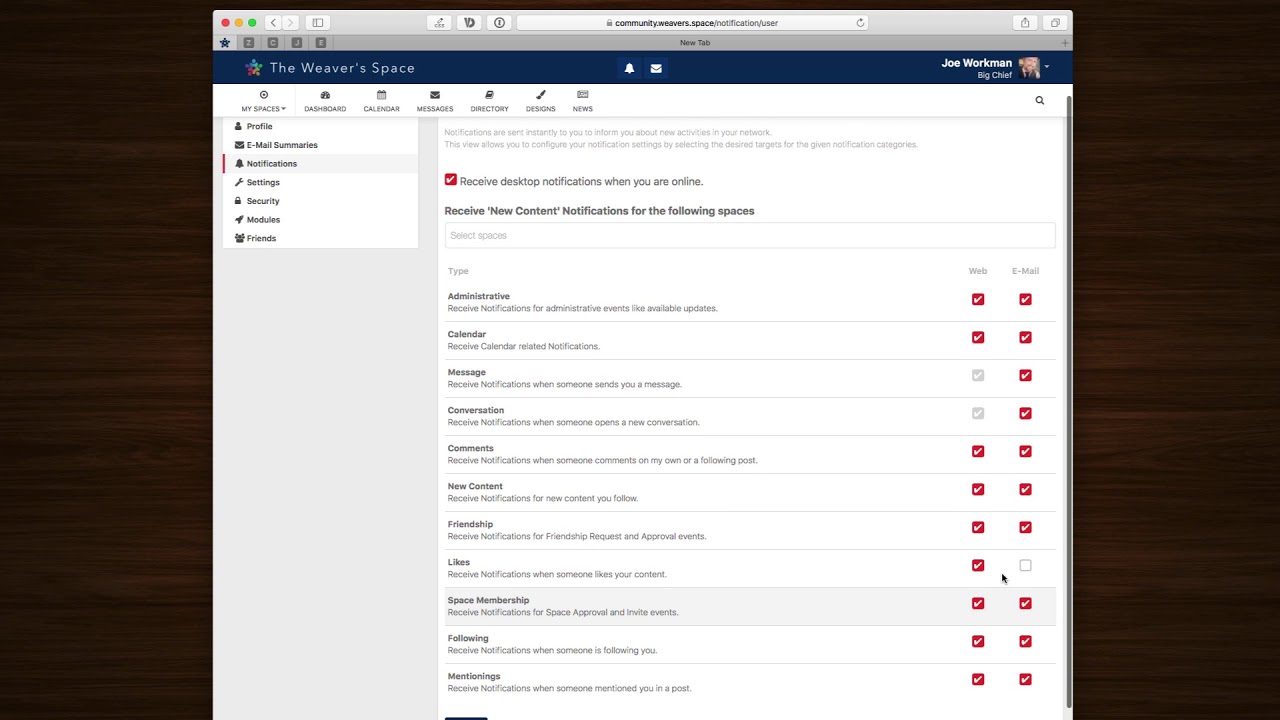Open the user account dropdown arrow
Screen dimensions: 1280x720
click(x=1047, y=68)
